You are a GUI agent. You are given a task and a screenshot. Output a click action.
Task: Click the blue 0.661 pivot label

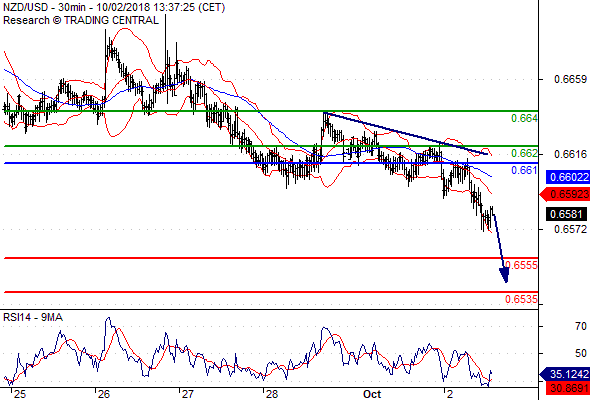point(524,170)
